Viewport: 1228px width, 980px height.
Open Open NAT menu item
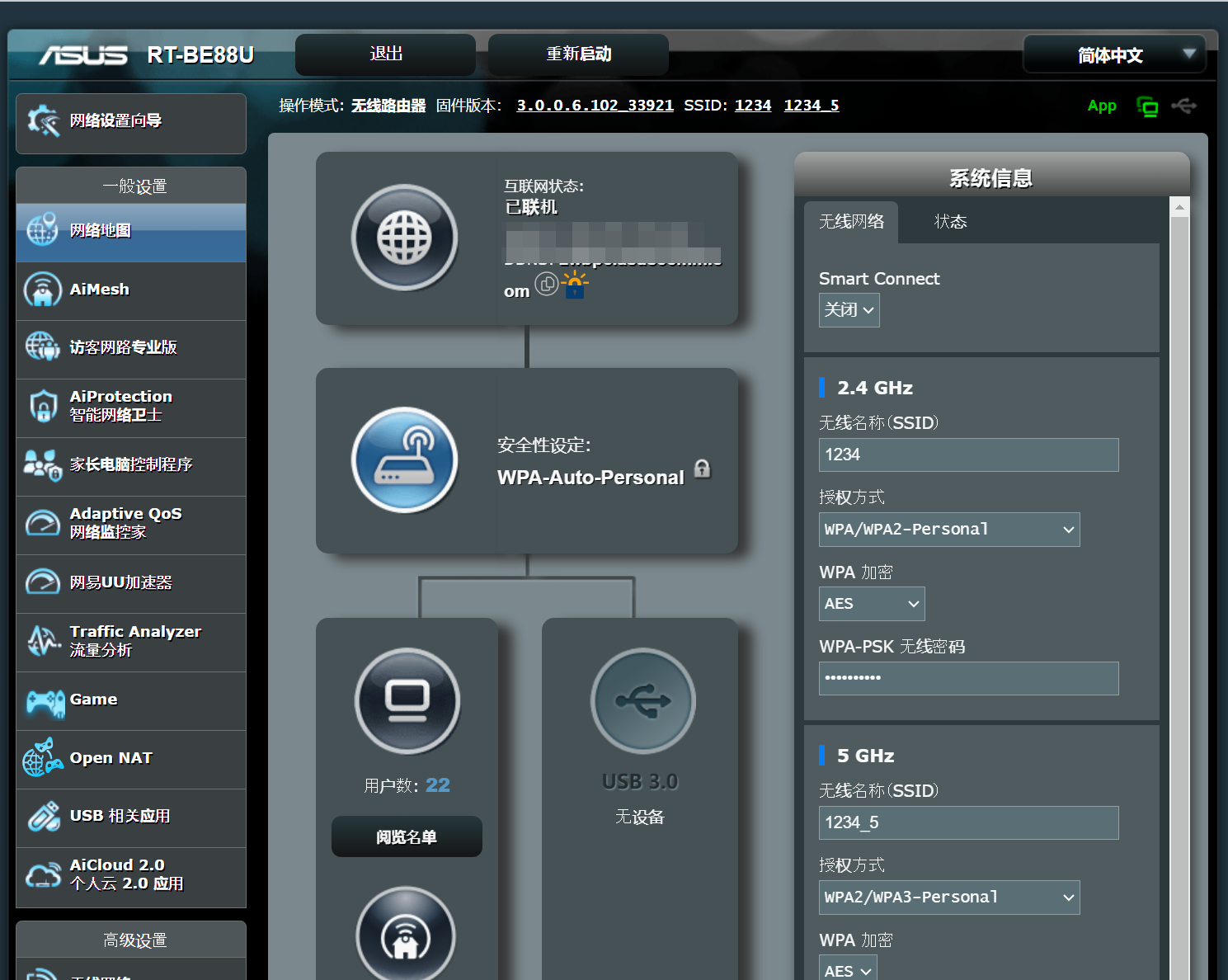point(131,759)
